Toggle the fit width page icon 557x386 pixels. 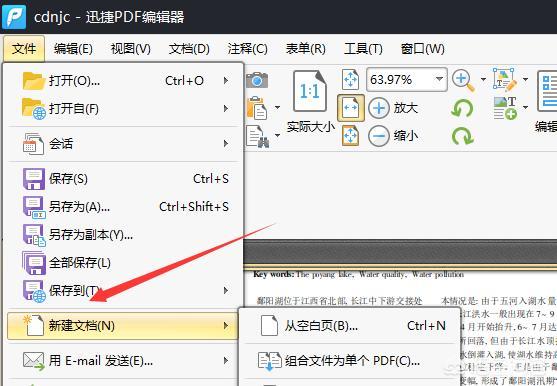[351, 108]
